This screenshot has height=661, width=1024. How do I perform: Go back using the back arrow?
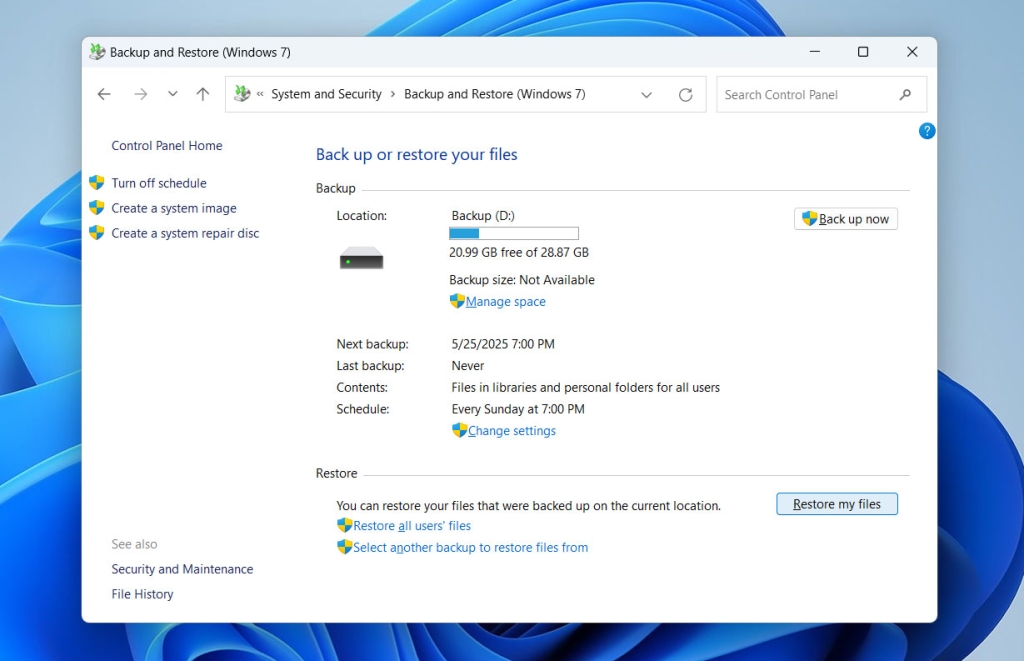pyautogui.click(x=104, y=94)
